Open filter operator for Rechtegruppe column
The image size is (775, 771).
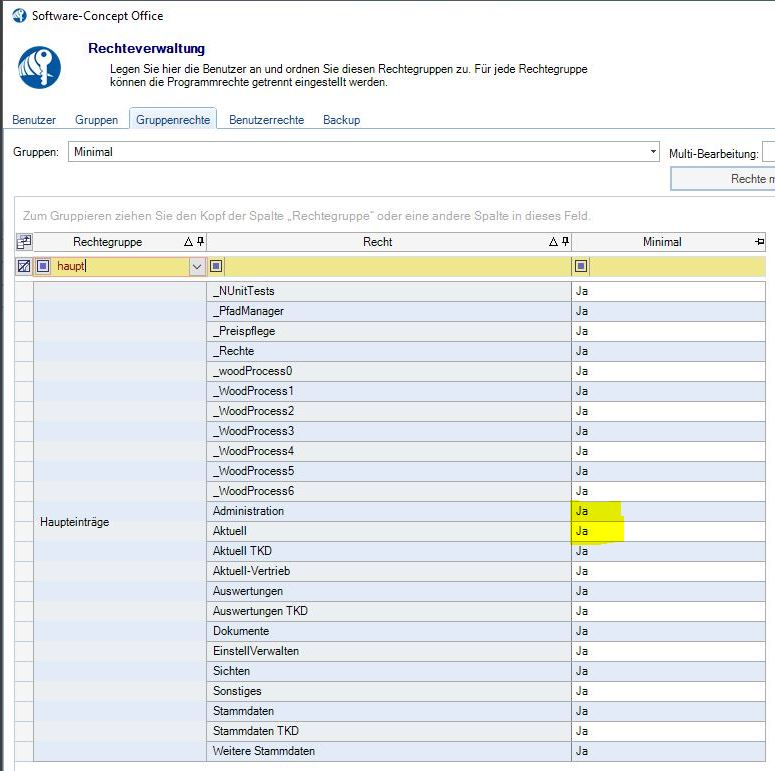pos(42,267)
